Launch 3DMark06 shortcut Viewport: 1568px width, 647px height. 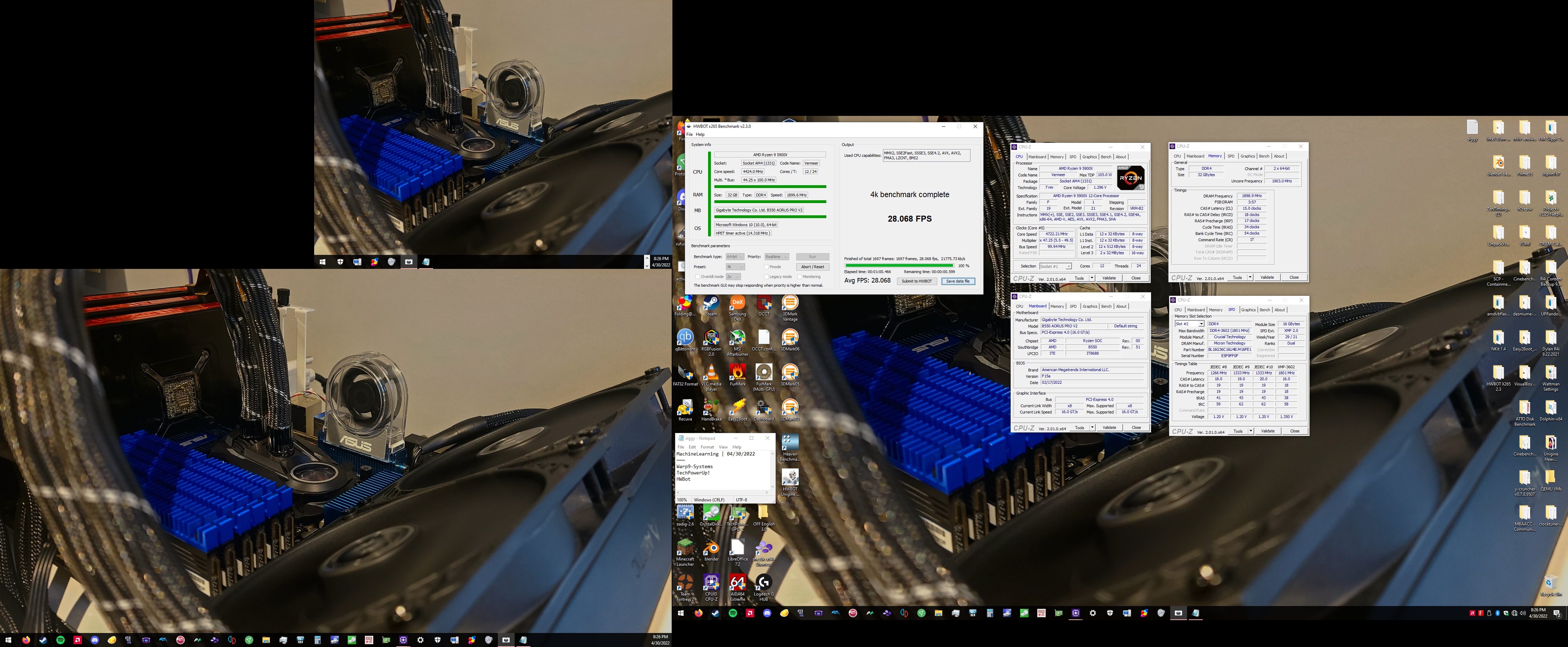tap(790, 341)
